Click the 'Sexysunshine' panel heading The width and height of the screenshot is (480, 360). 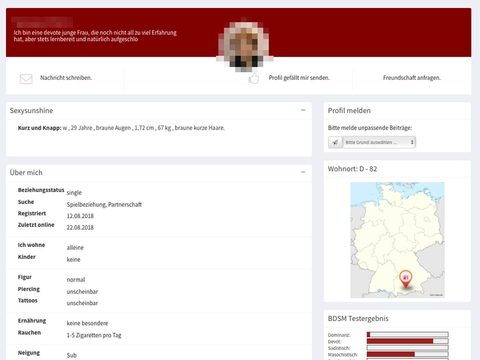click(31, 111)
